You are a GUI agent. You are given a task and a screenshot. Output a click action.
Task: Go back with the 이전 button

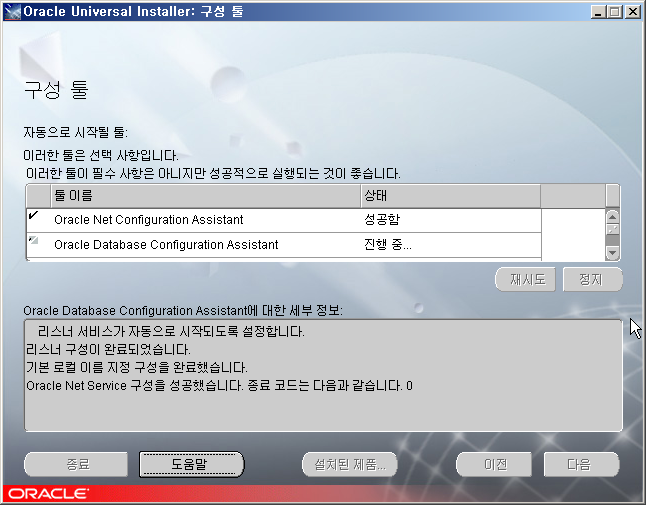tap(494, 464)
